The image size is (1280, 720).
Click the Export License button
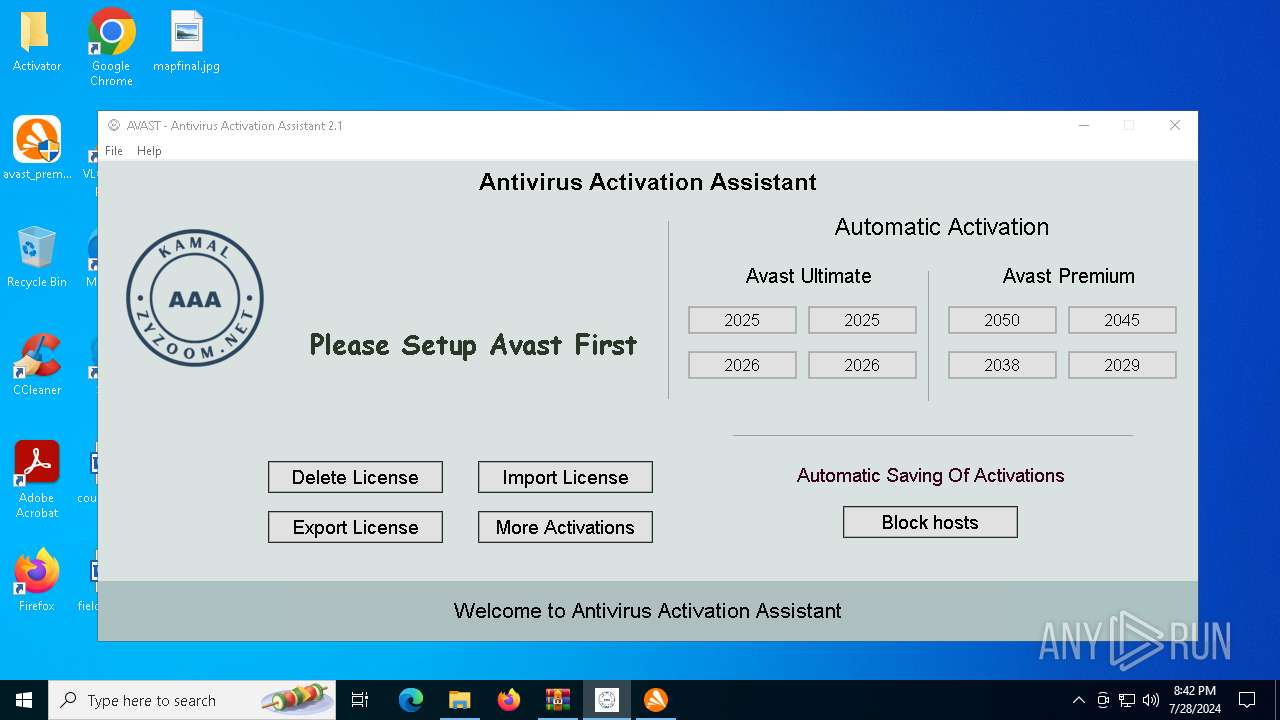pos(355,527)
